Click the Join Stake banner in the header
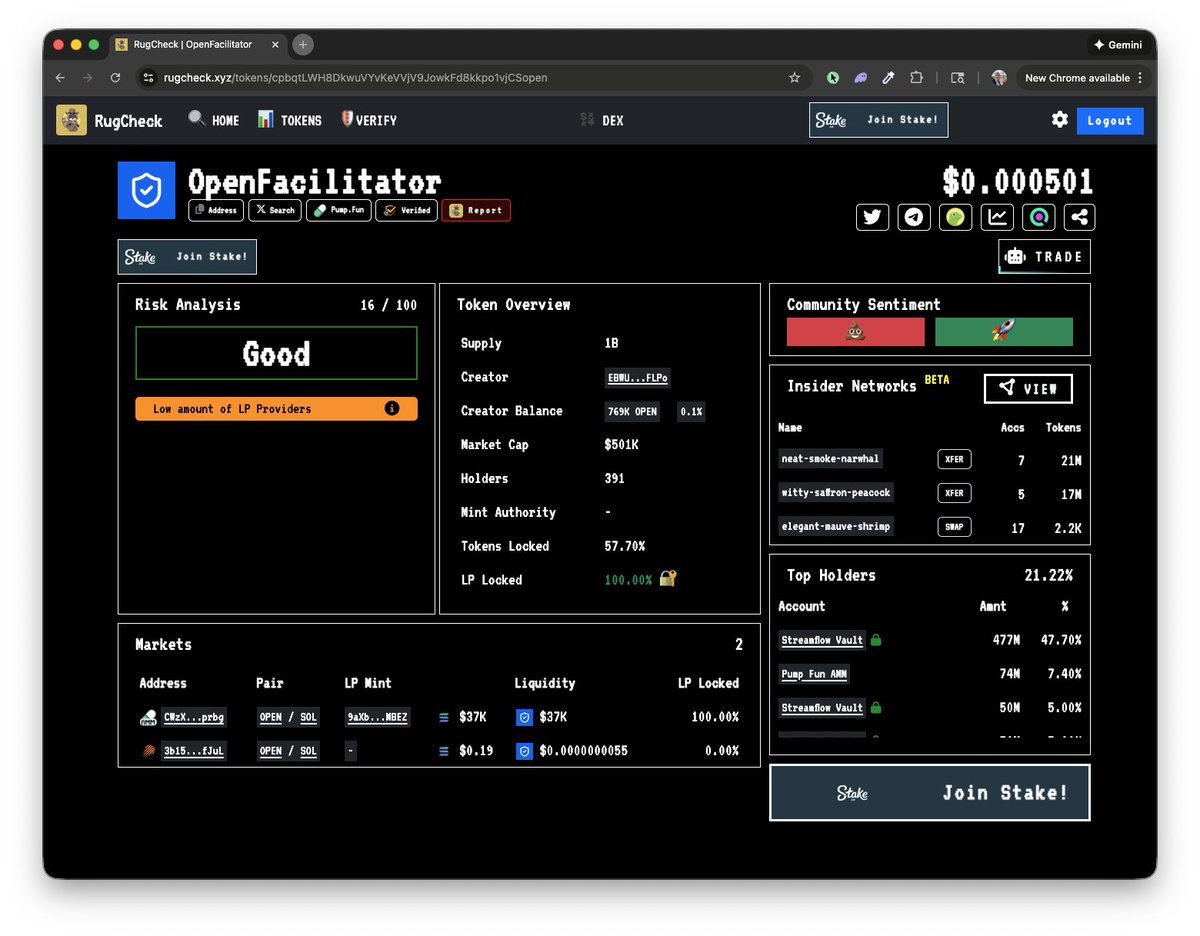Image resolution: width=1200 pixels, height=936 pixels. [x=878, y=120]
